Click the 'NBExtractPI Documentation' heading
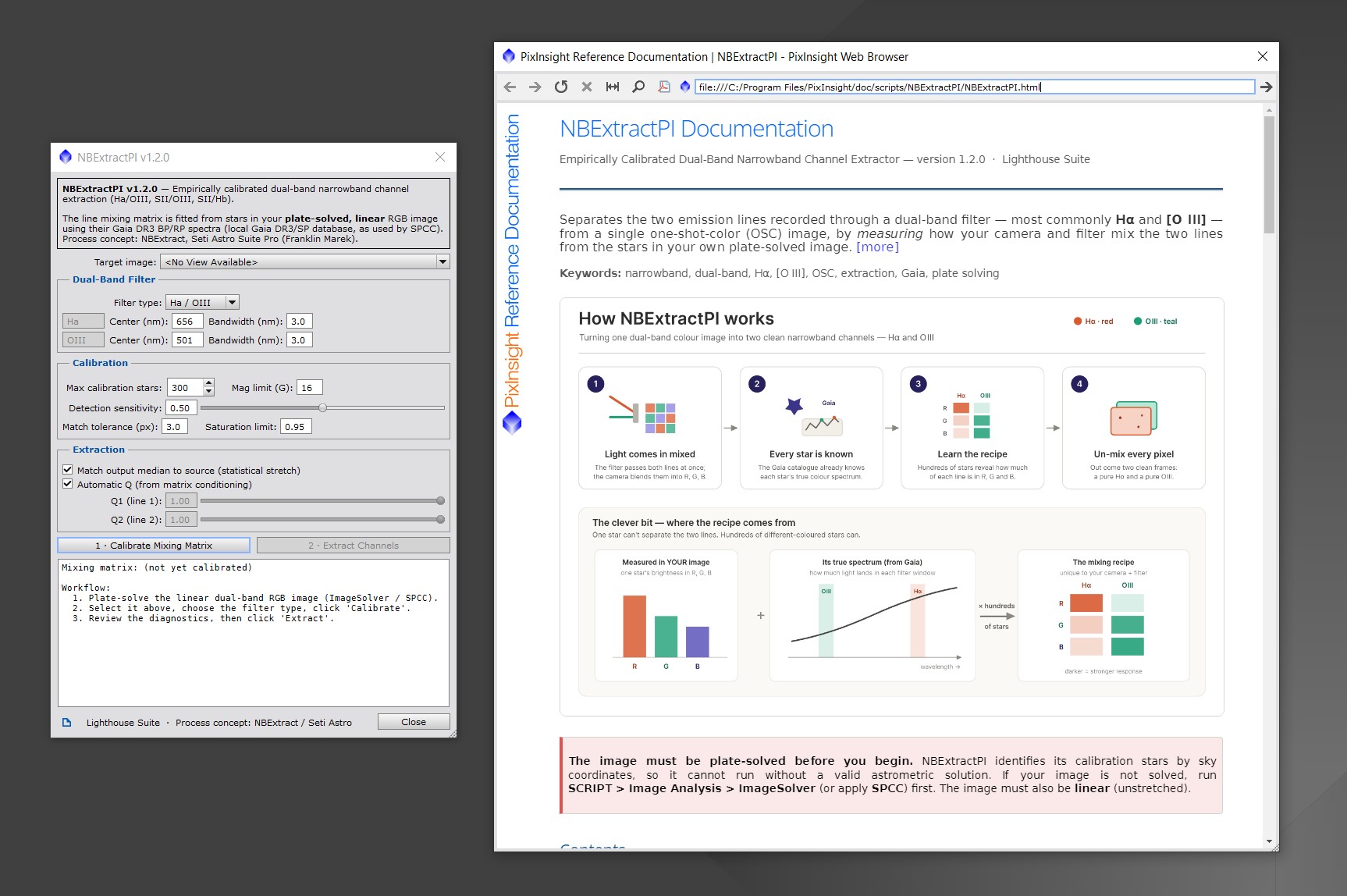Screen dimensions: 1347x896 click(x=696, y=129)
